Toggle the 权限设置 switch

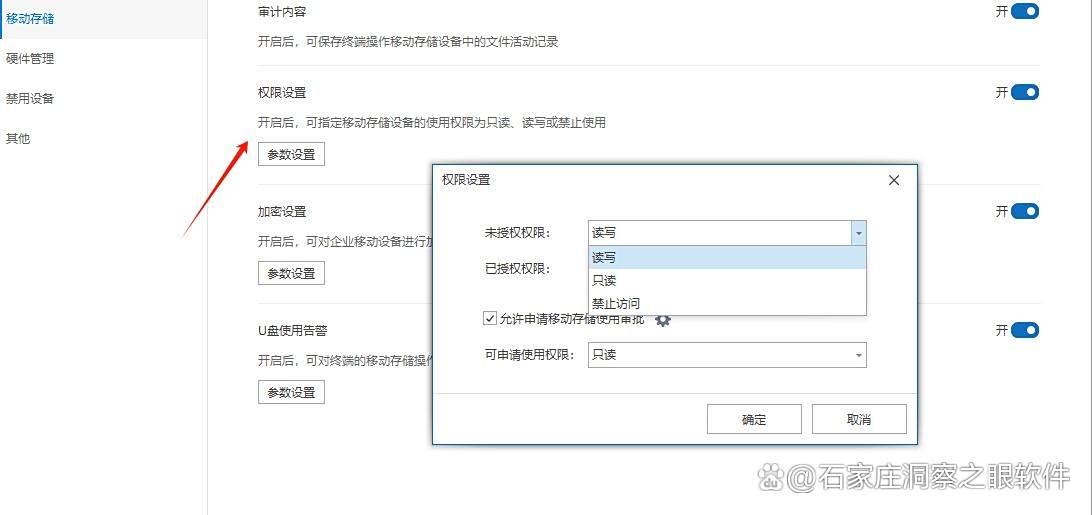1025,92
